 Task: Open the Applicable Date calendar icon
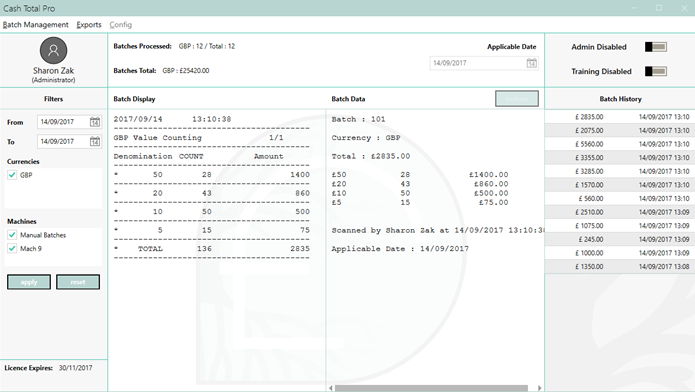pos(531,63)
